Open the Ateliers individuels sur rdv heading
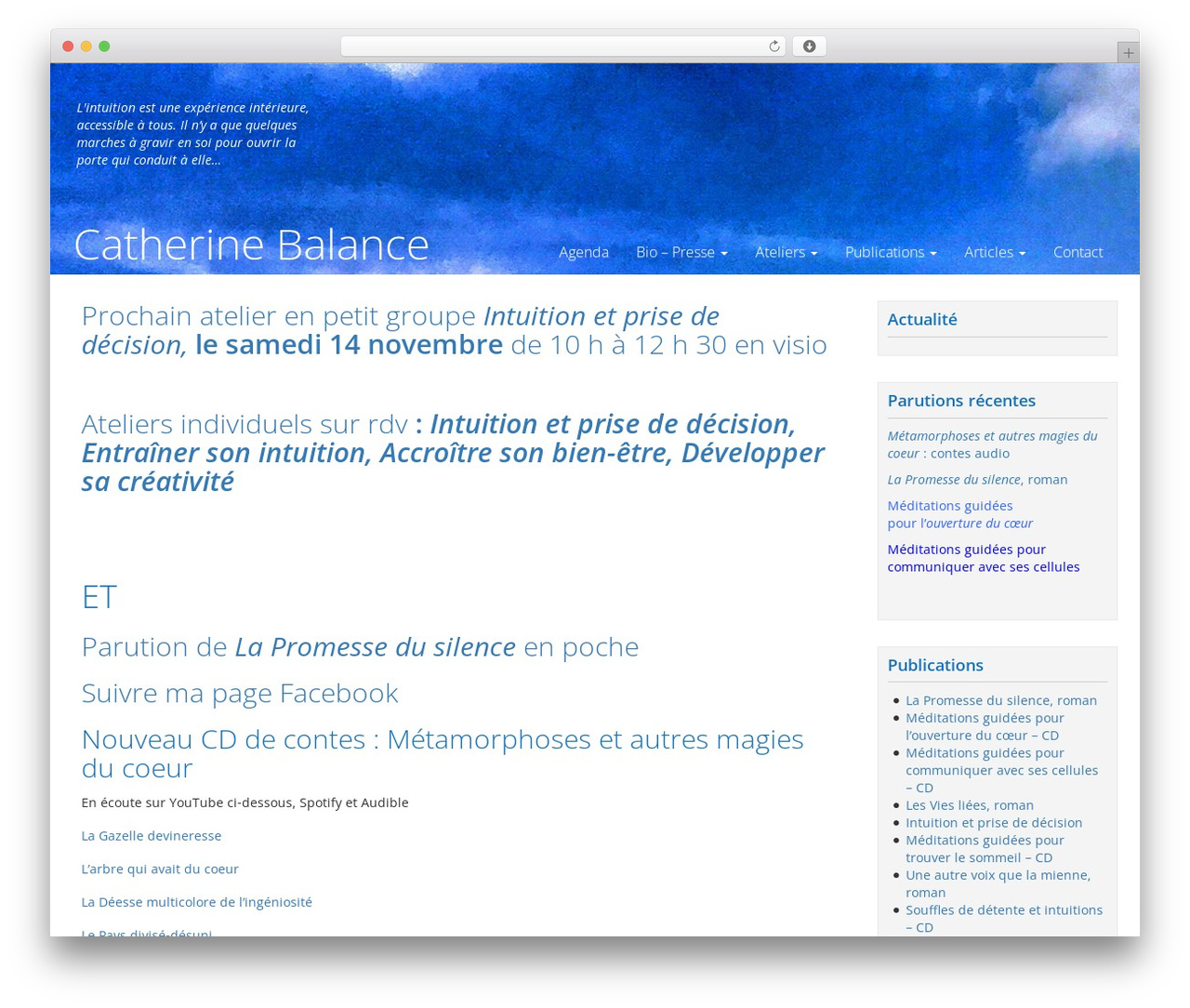The height and width of the screenshot is (1008, 1190). [x=453, y=452]
